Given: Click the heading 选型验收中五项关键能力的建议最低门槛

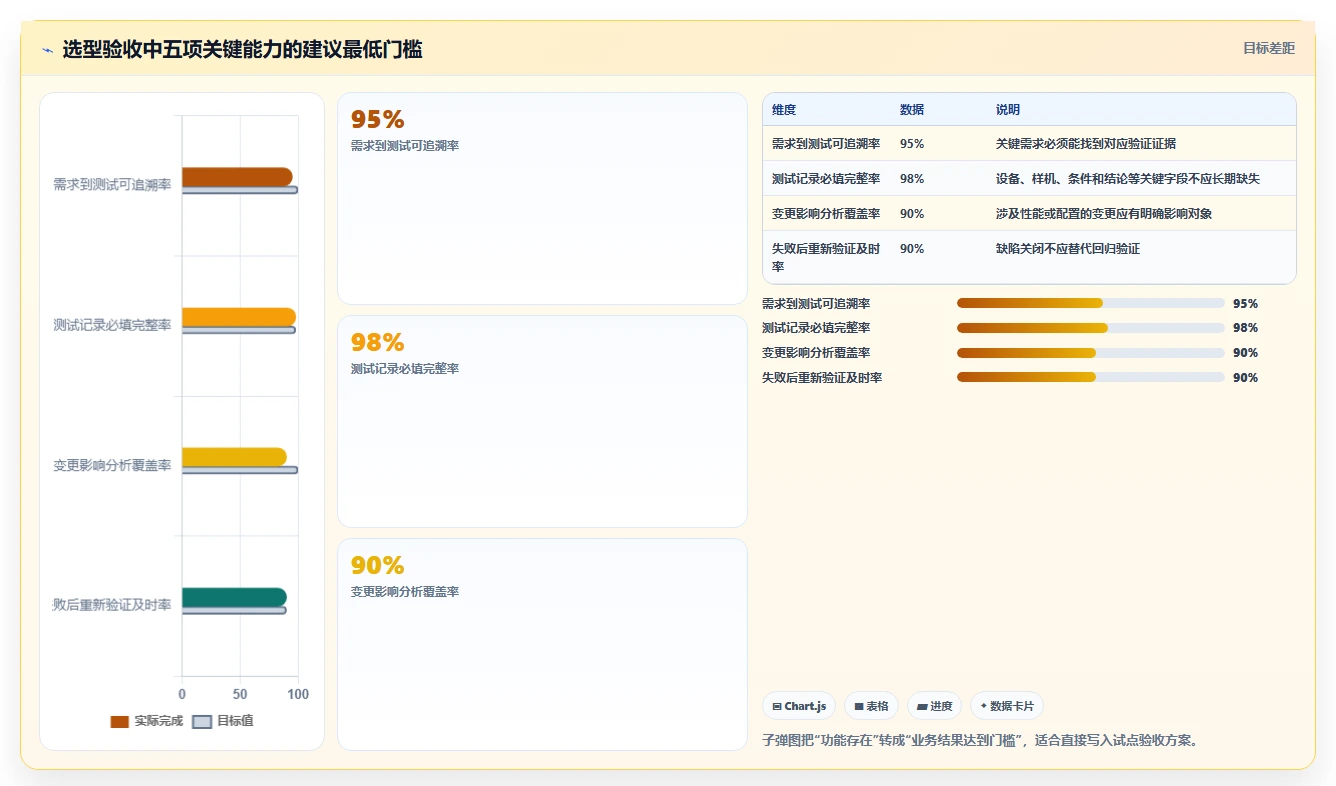Looking at the screenshot, I should [242, 49].
